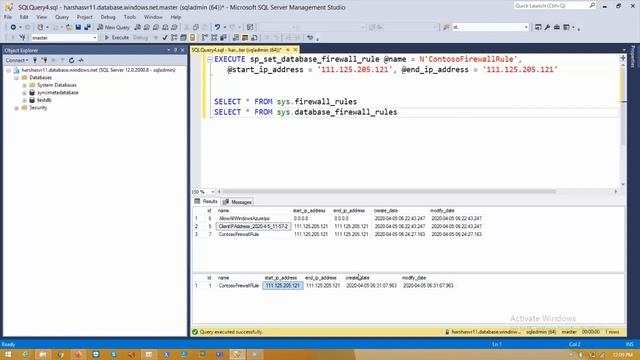
Task: Open the Properties side tab
Action: 633,56
